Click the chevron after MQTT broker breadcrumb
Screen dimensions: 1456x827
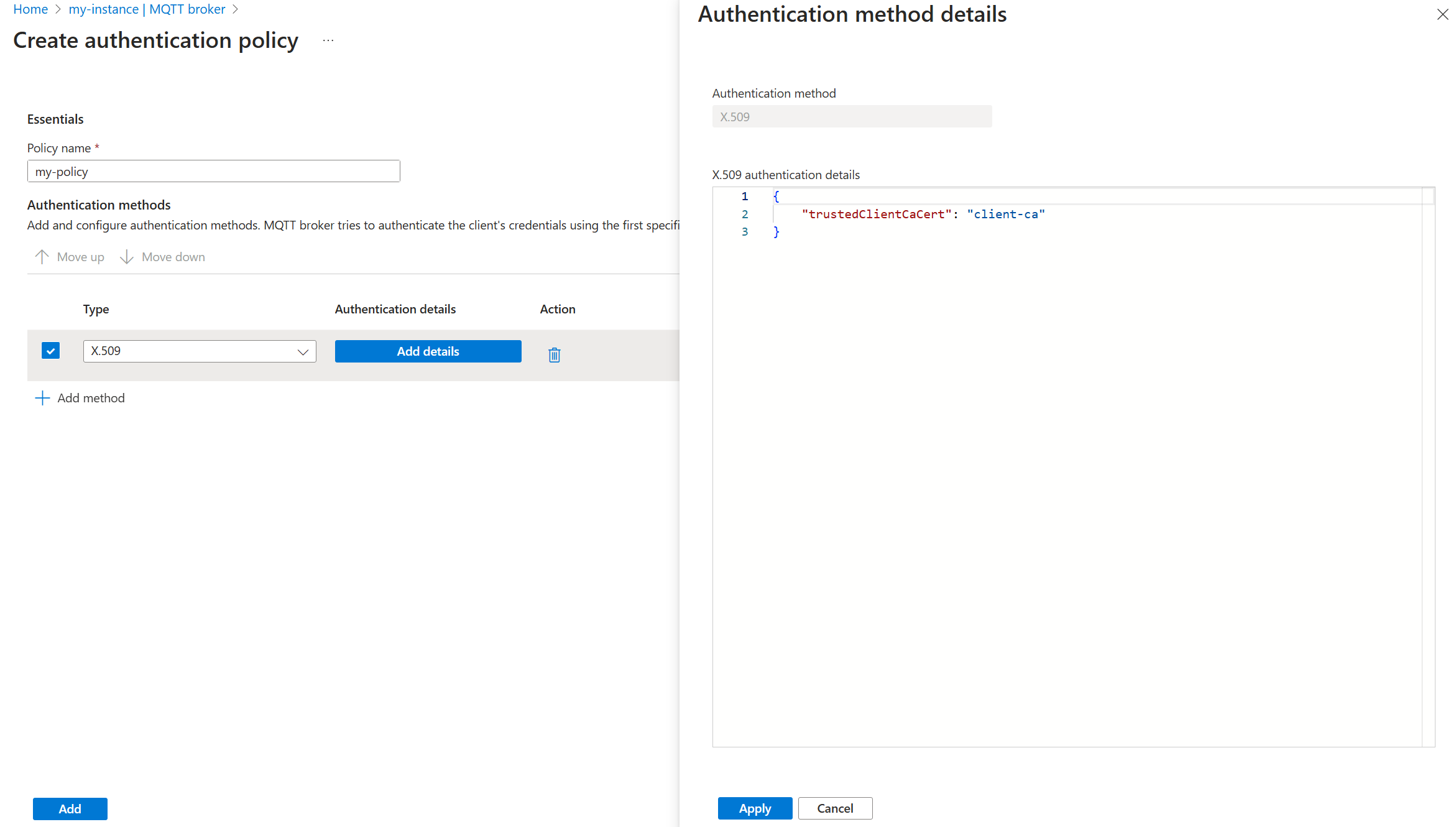coord(235,9)
